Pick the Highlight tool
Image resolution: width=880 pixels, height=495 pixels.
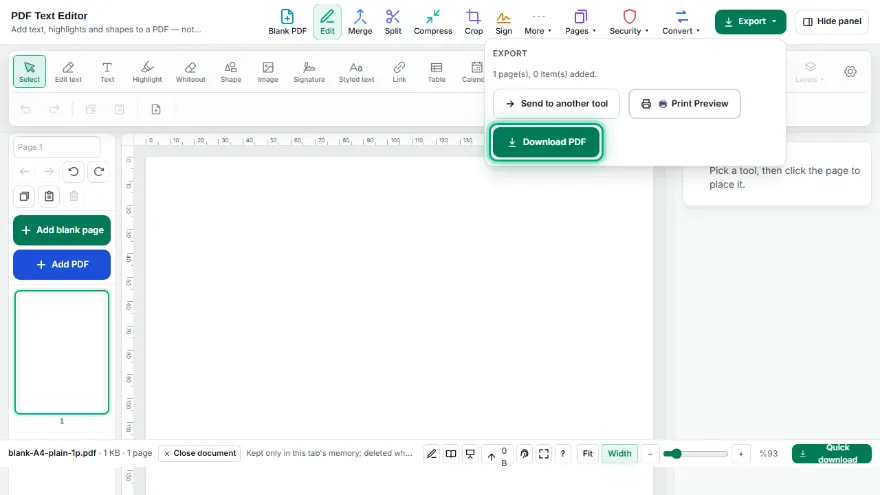tap(147, 72)
